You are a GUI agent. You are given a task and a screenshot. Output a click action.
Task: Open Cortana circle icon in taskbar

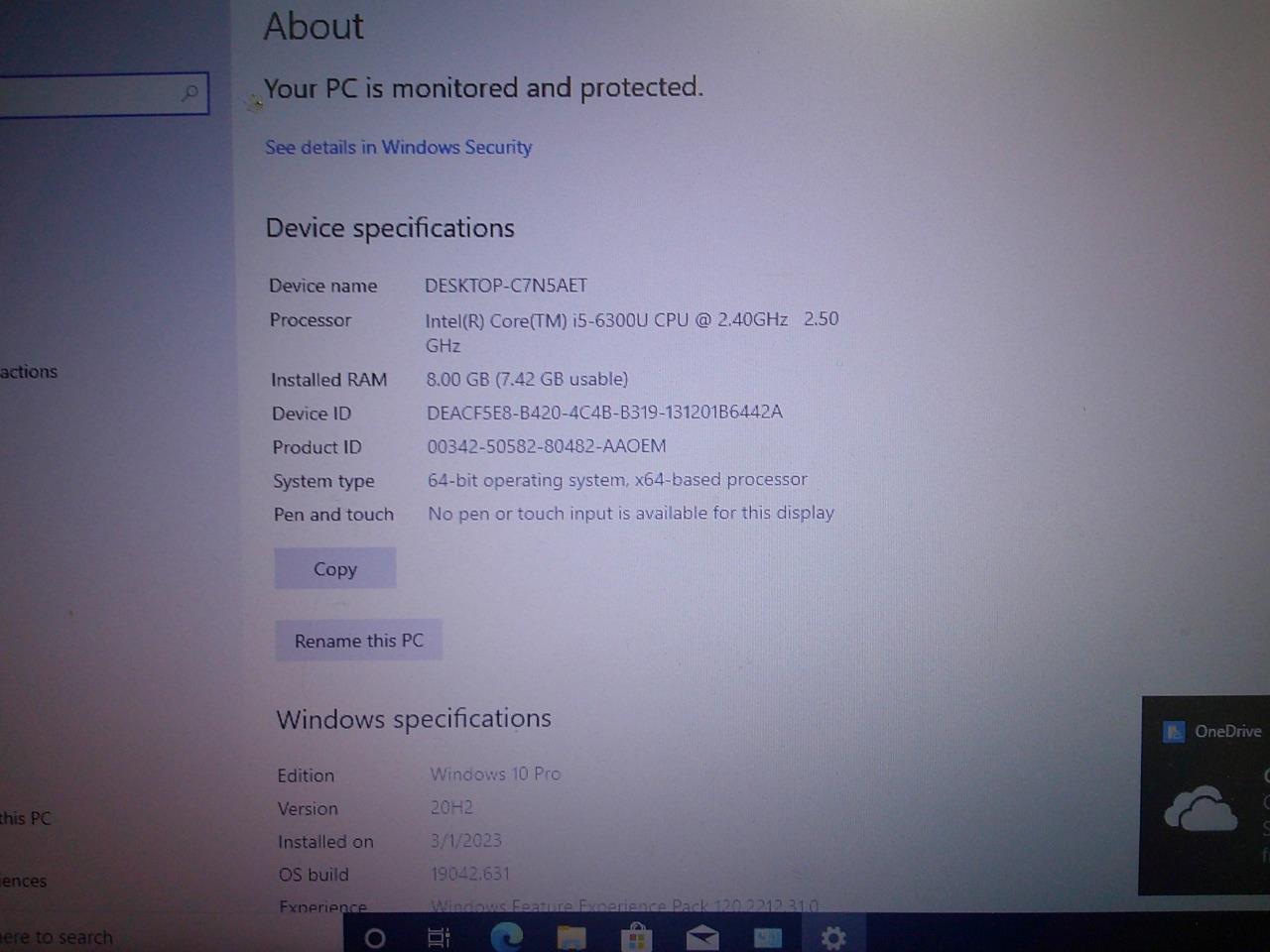pyautogui.click(x=375, y=937)
